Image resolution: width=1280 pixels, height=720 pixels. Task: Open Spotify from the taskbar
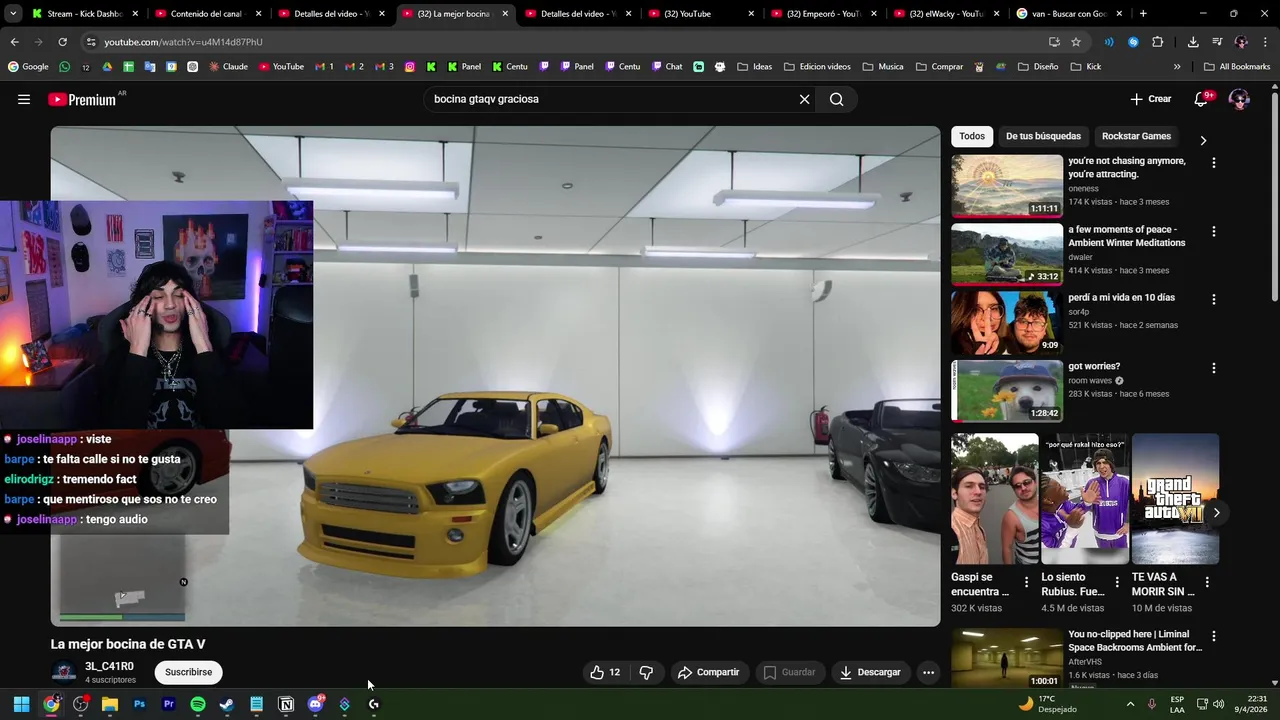click(198, 704)
